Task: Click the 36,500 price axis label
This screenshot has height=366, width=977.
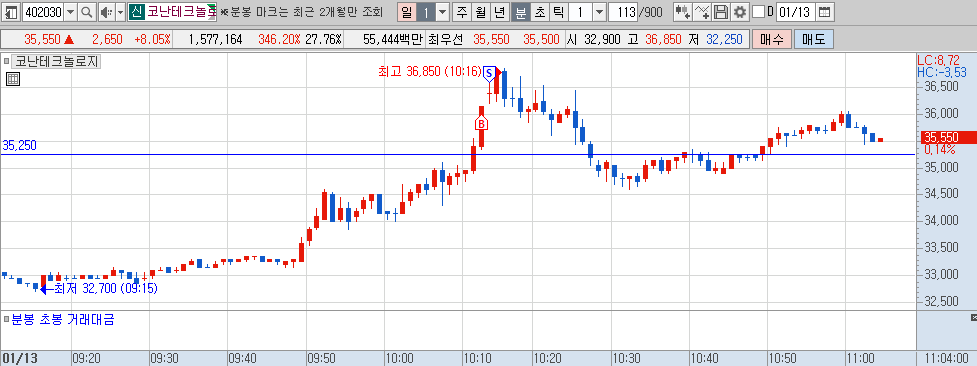Action: pyautogui.click(x=941, y=87)
